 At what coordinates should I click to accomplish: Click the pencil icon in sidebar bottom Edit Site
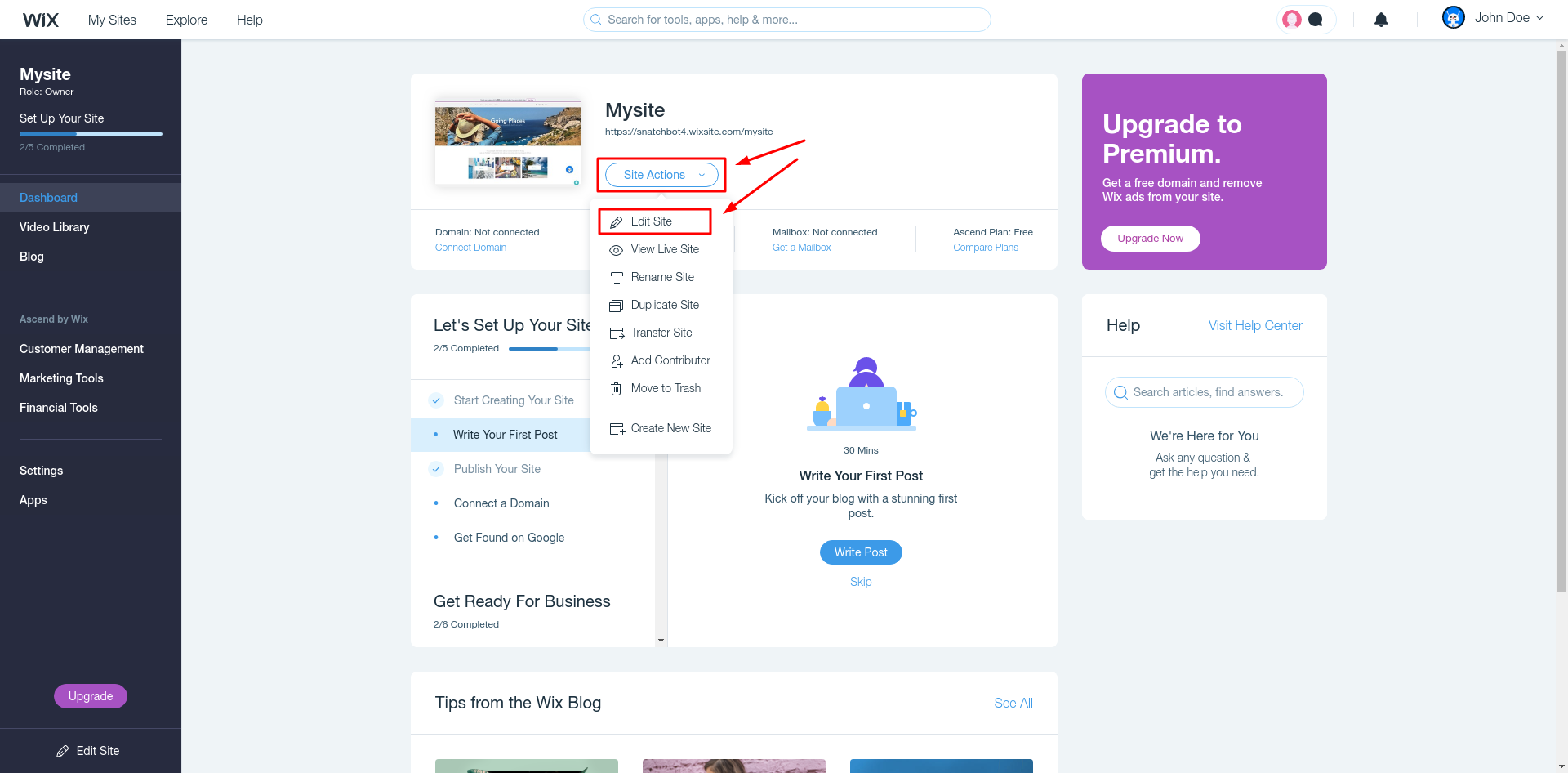[63, 751]
